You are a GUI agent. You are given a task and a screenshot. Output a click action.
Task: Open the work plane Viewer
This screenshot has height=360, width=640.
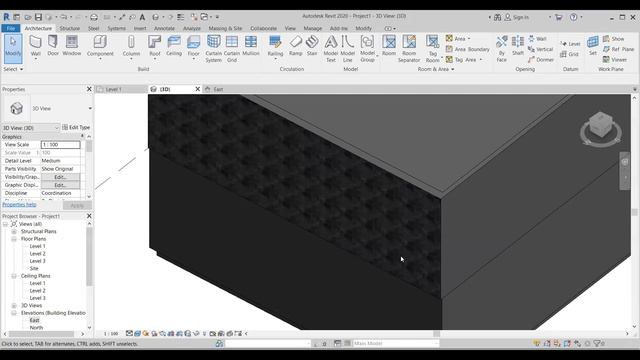click(615, 60)
